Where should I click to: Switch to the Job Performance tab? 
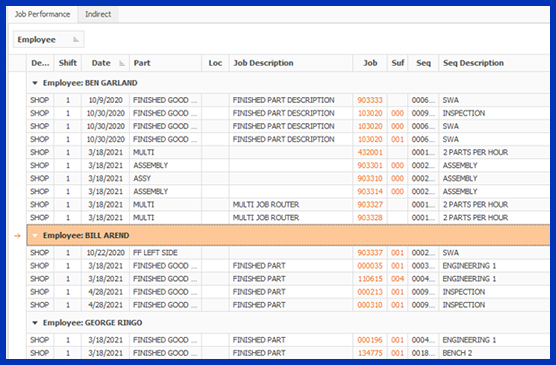[42, 15]
